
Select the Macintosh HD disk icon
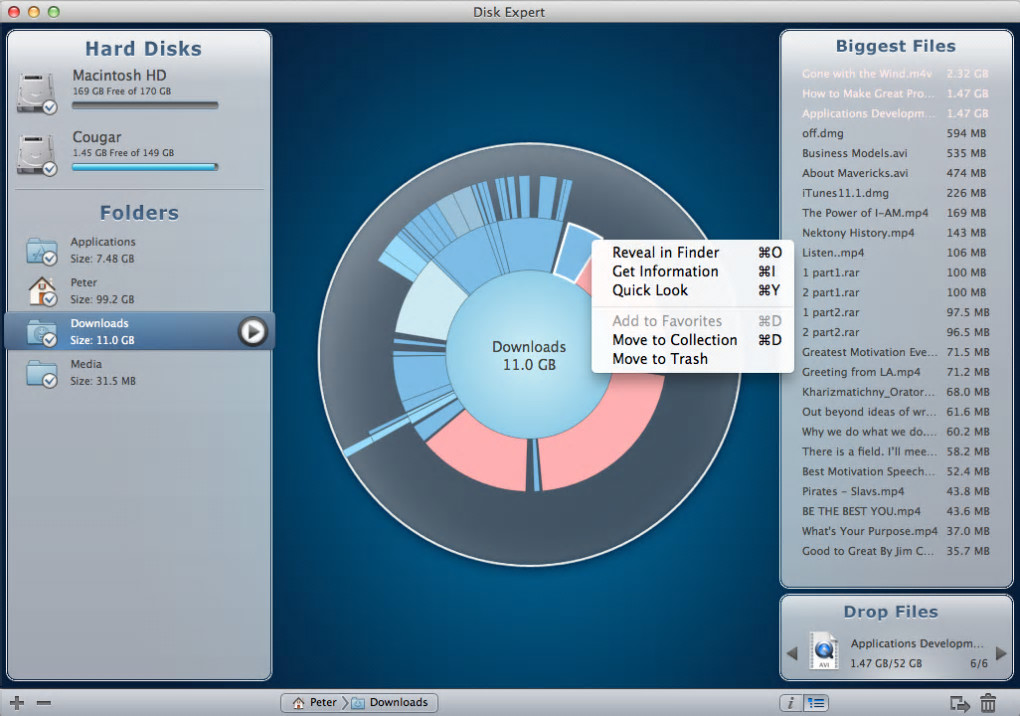36,93
